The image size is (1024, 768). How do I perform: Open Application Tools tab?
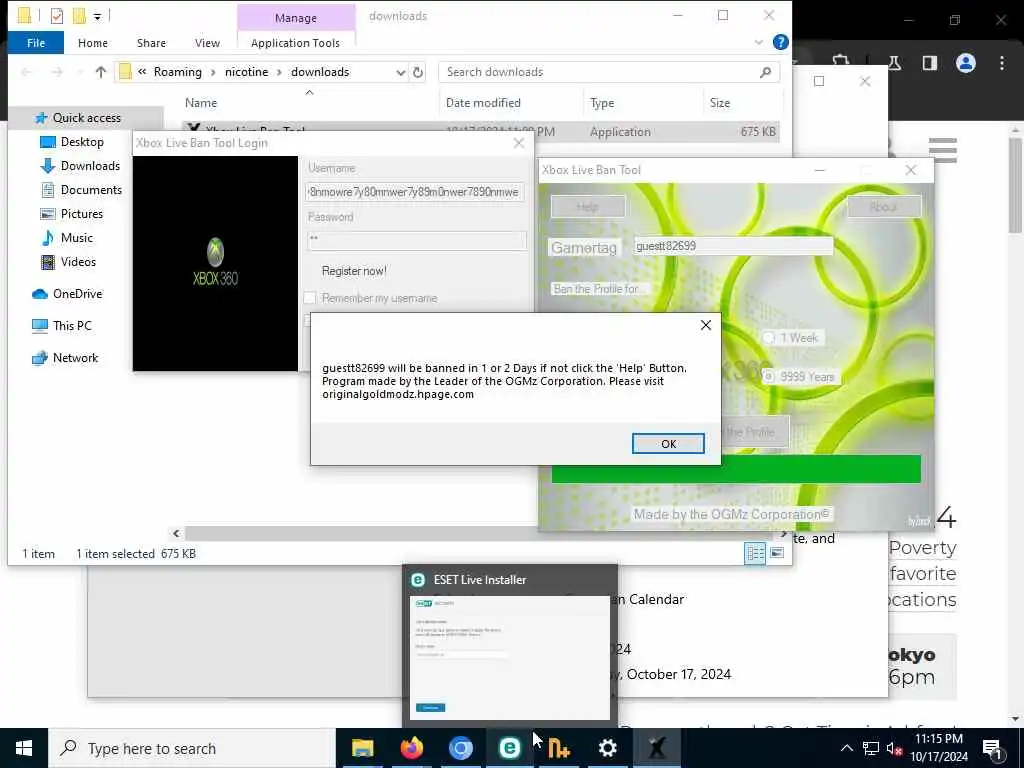pyautogui.click(x=295, y=43)
